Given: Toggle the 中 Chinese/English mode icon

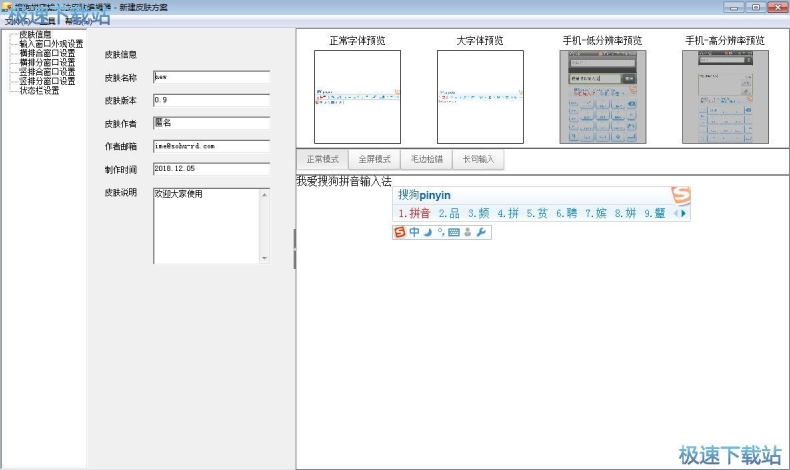Looking at the screenshot, I should point(414,232).
